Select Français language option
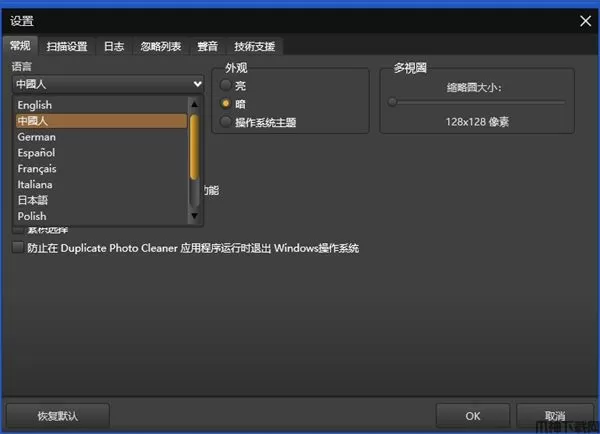Viewport: 600px width, 434px height. (x=38, y=169)
